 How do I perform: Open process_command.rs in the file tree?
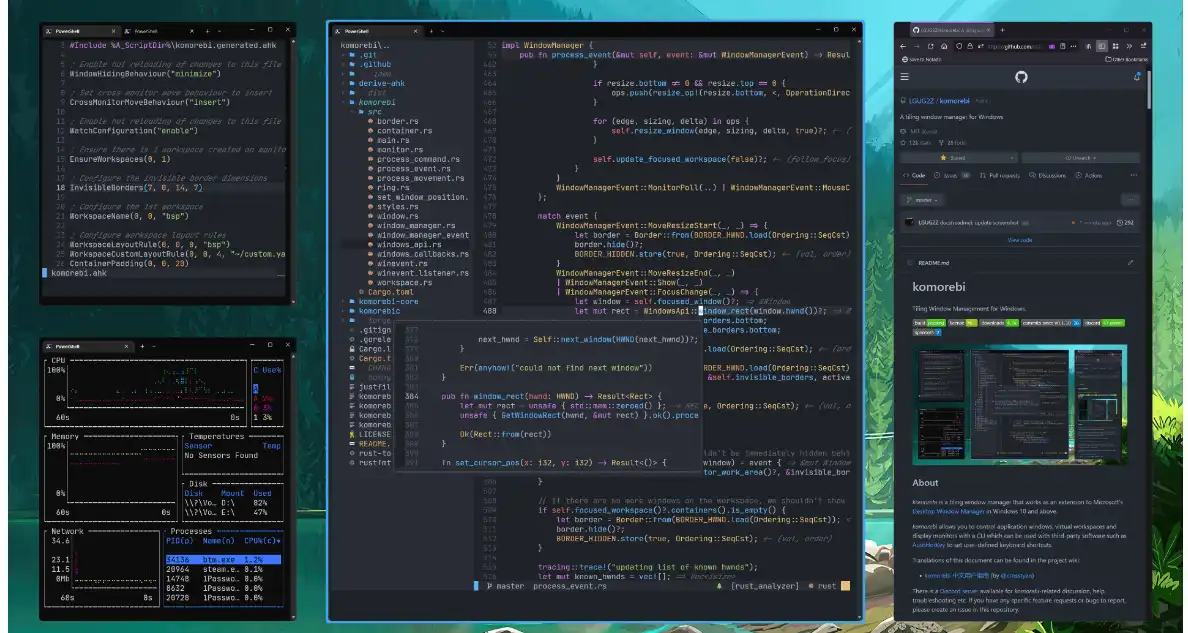(x=418, y=159)
